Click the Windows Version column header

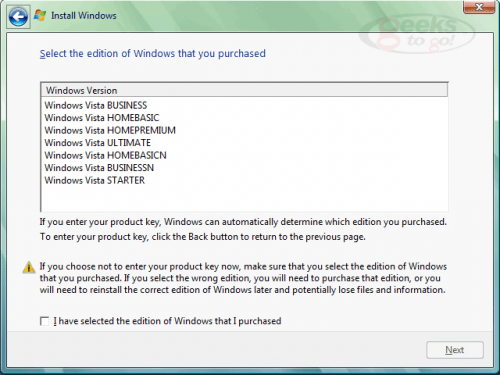[x=244, y=90]
